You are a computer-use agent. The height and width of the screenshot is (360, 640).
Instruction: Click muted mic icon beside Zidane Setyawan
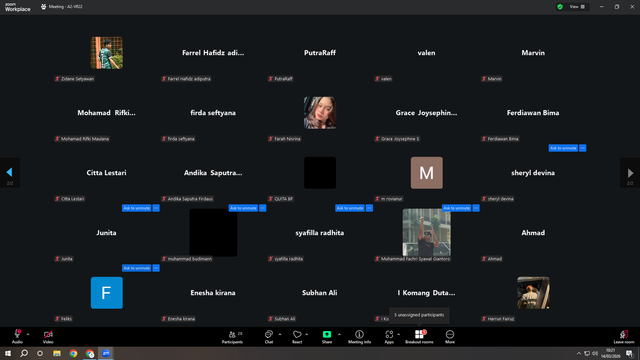(57, 79)
